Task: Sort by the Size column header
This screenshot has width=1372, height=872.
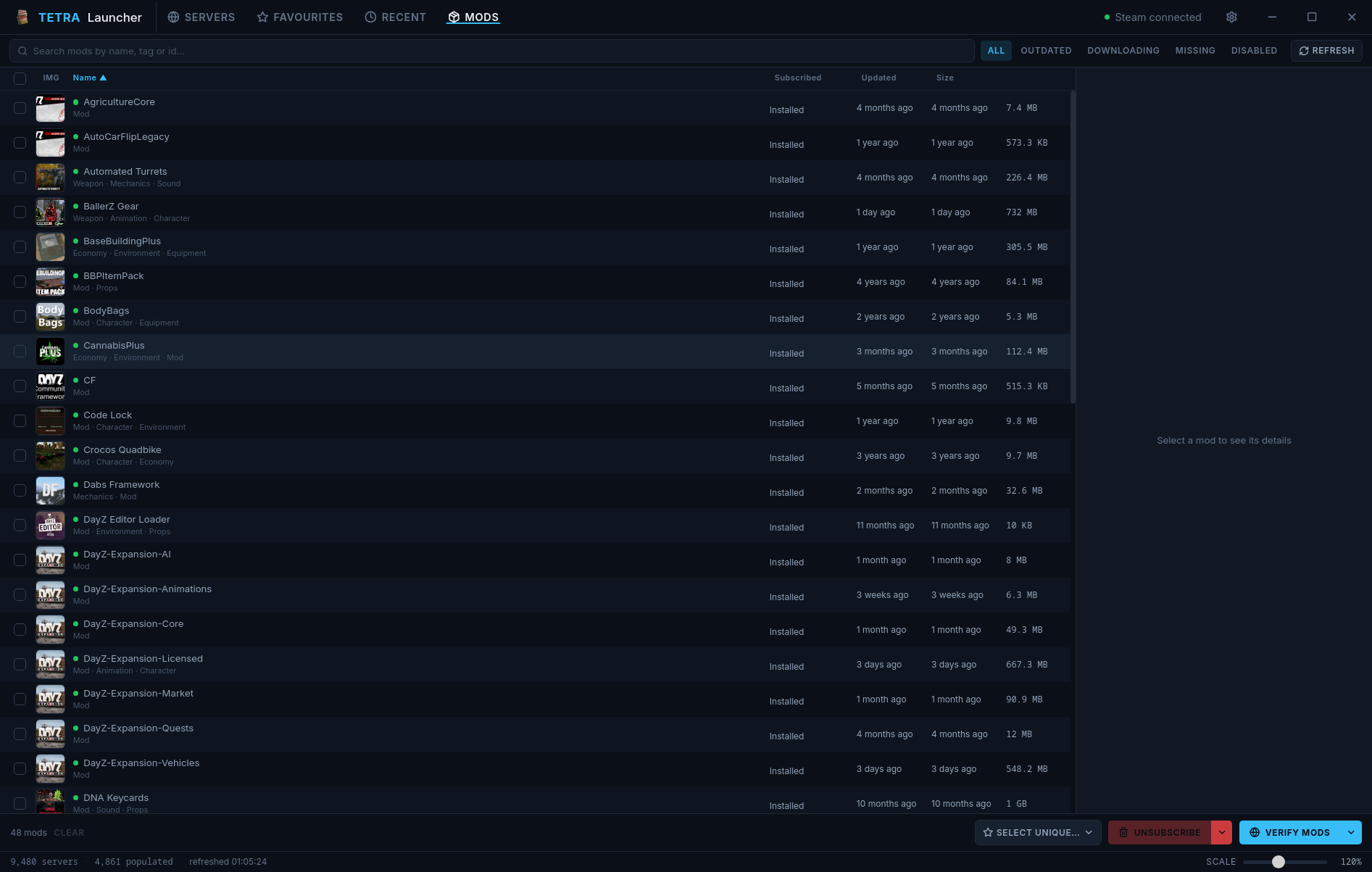Action: 944,78
